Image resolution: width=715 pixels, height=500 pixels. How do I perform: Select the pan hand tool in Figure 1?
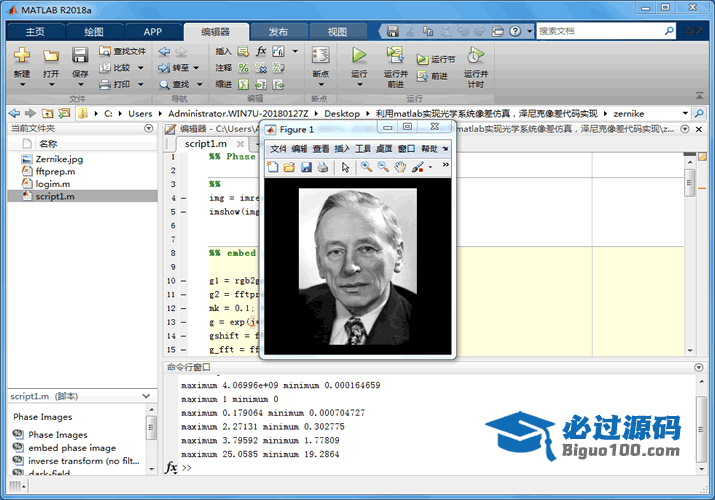point(400,167)
